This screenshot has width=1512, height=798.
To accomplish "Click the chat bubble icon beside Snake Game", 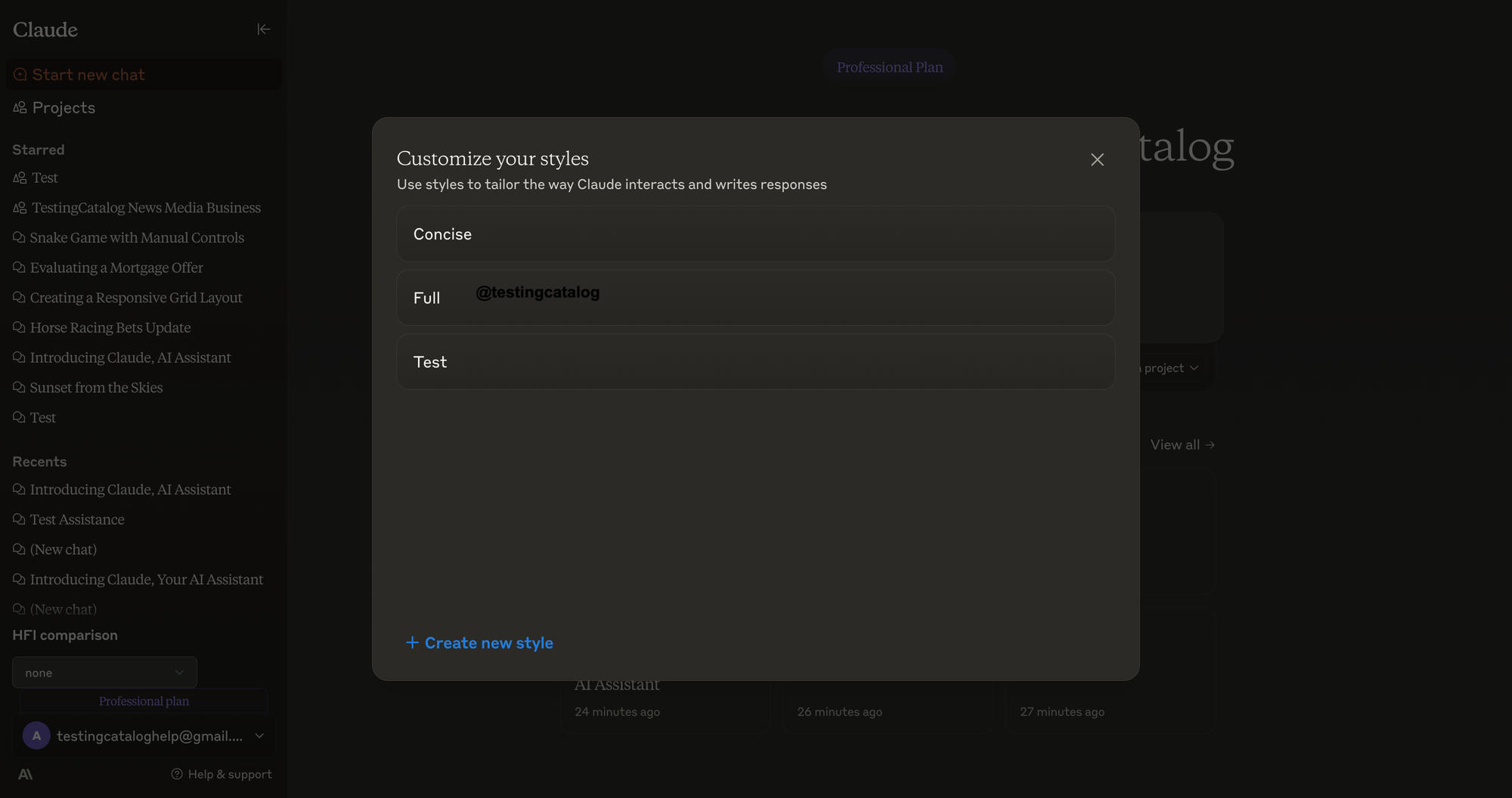I will [x=19, y=237].
